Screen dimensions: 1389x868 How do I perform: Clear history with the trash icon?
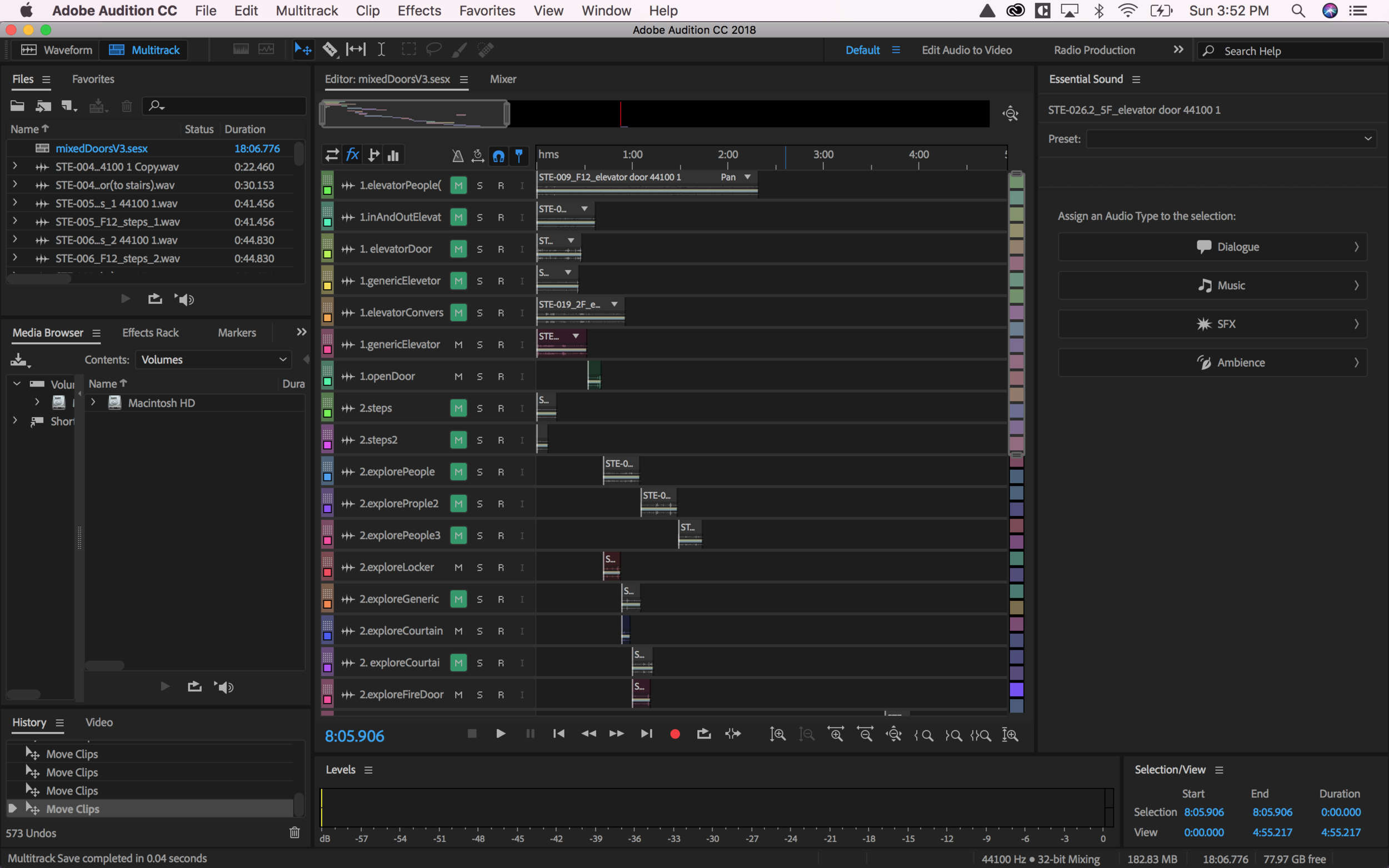point(294,832)
